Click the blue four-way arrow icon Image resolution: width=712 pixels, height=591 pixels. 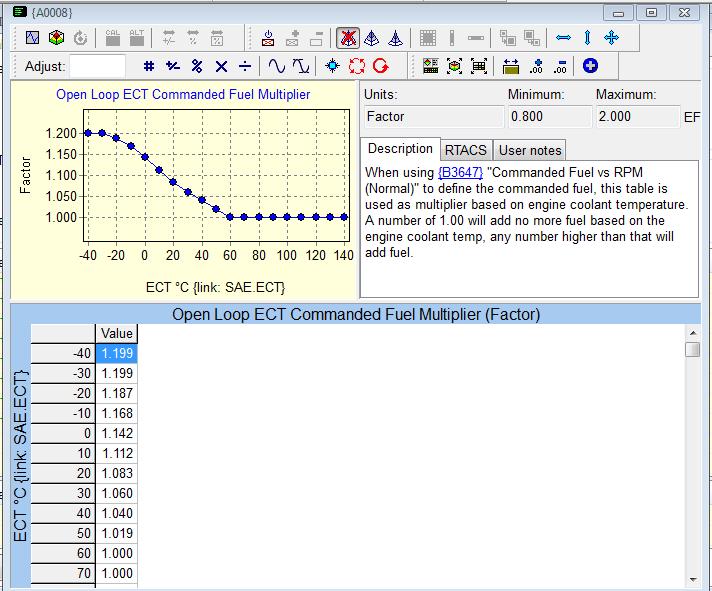pos(612,38)
